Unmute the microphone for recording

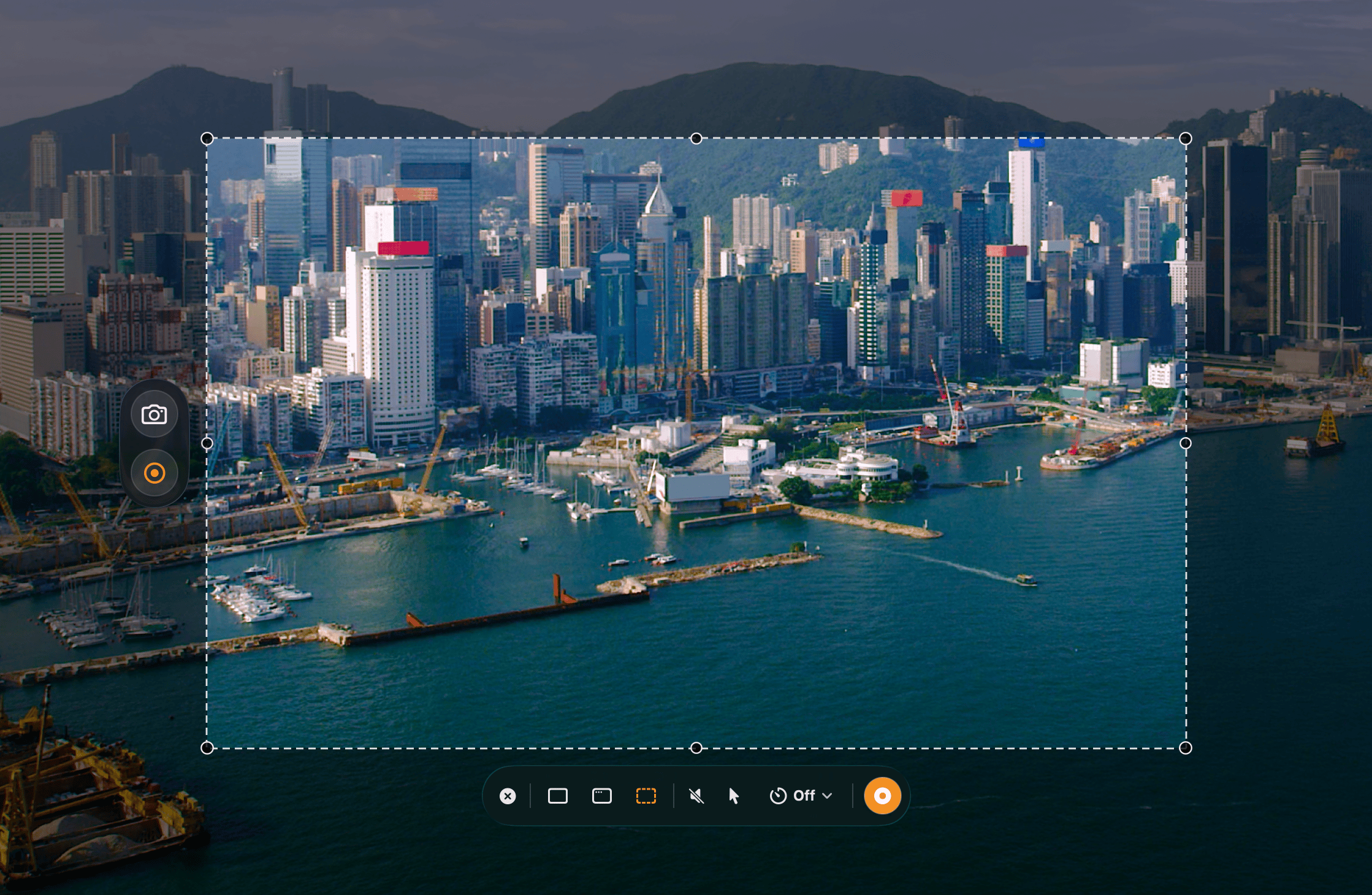[x=696, y=796]
